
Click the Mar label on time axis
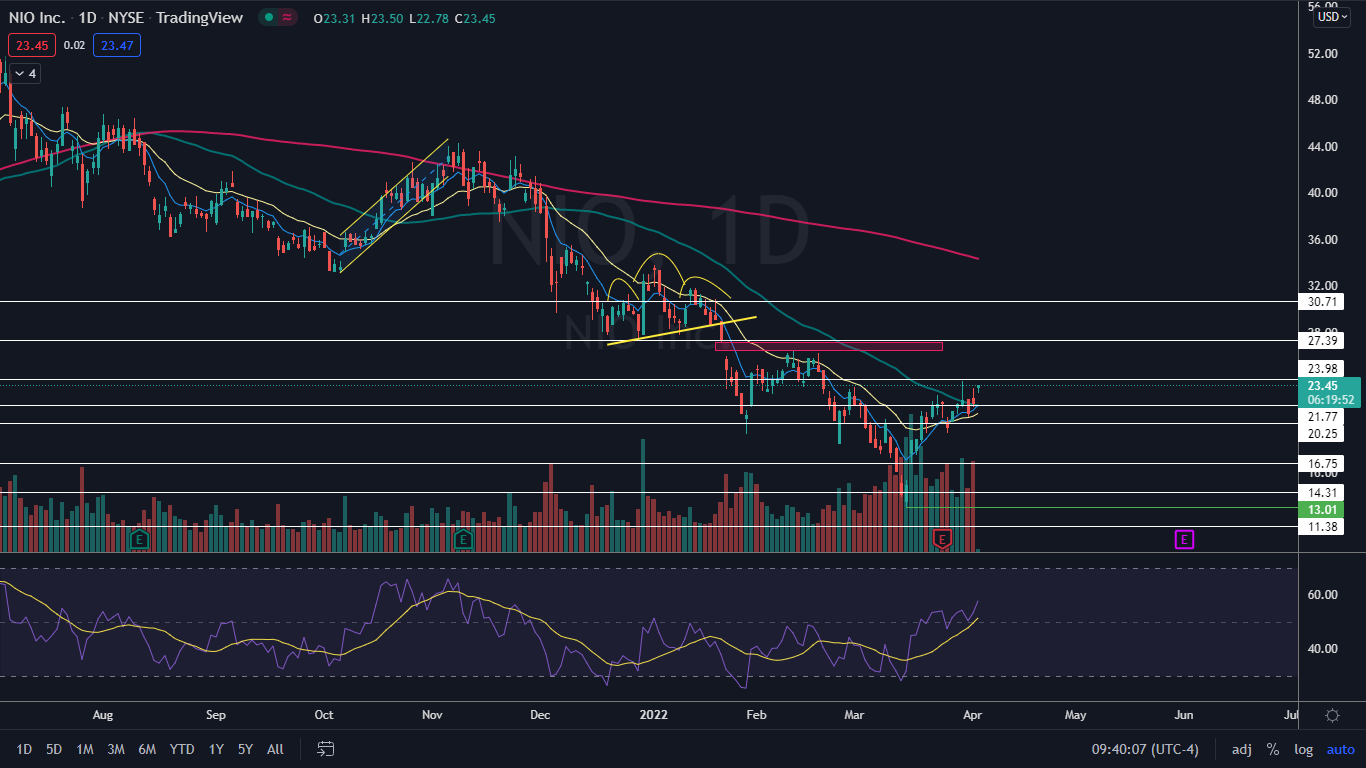pyautogui.click(x=854, y=716)
